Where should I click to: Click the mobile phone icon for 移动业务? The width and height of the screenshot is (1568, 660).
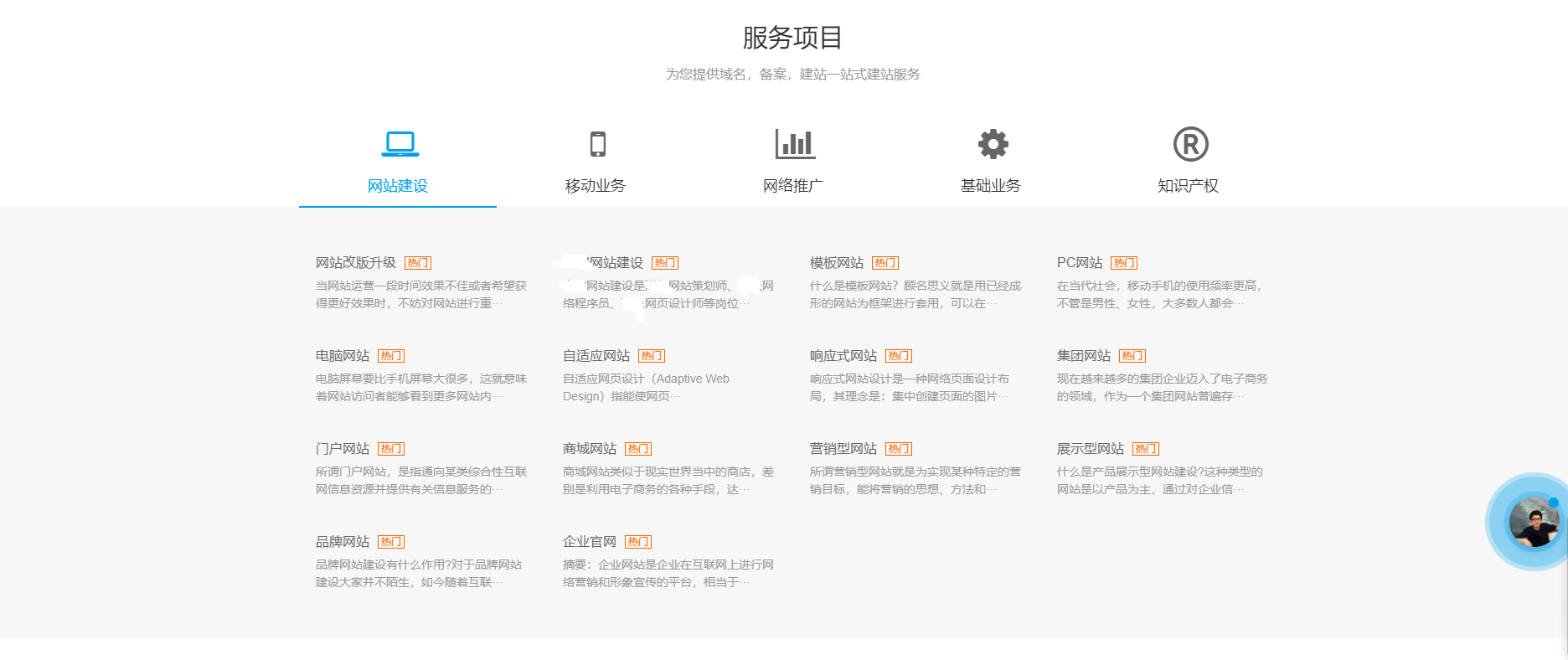(x=598, y=144)
